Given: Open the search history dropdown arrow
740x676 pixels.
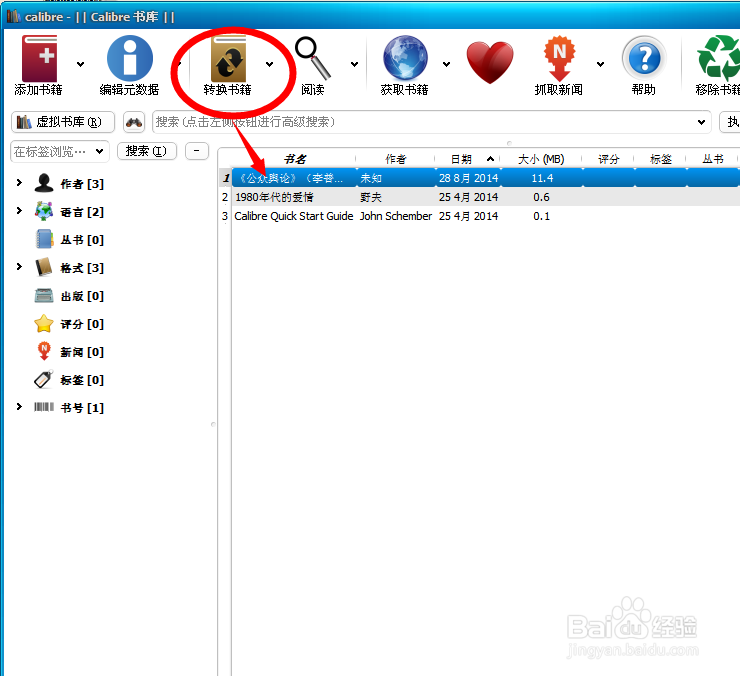Looking at the screenshot, I should pyautogui.click(x=701, y=122).
